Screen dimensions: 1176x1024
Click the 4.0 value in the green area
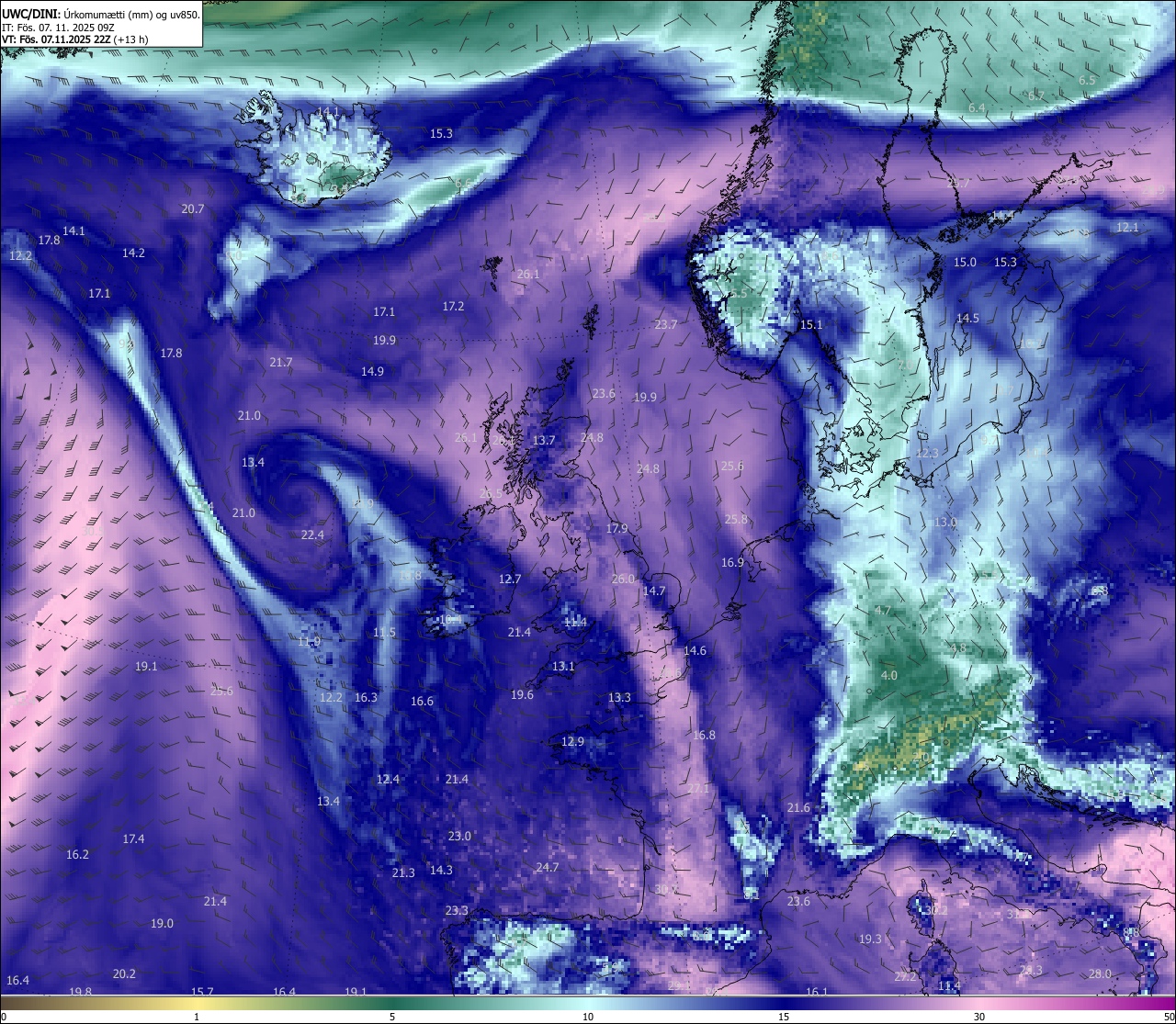pyautogui.click(x=889, y=676)
